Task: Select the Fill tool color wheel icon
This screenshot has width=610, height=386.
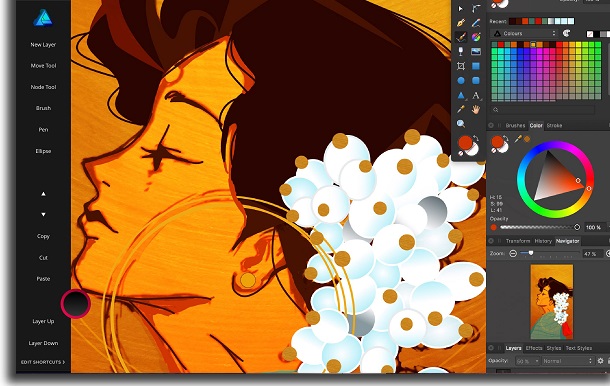Action: click(476, 37)
